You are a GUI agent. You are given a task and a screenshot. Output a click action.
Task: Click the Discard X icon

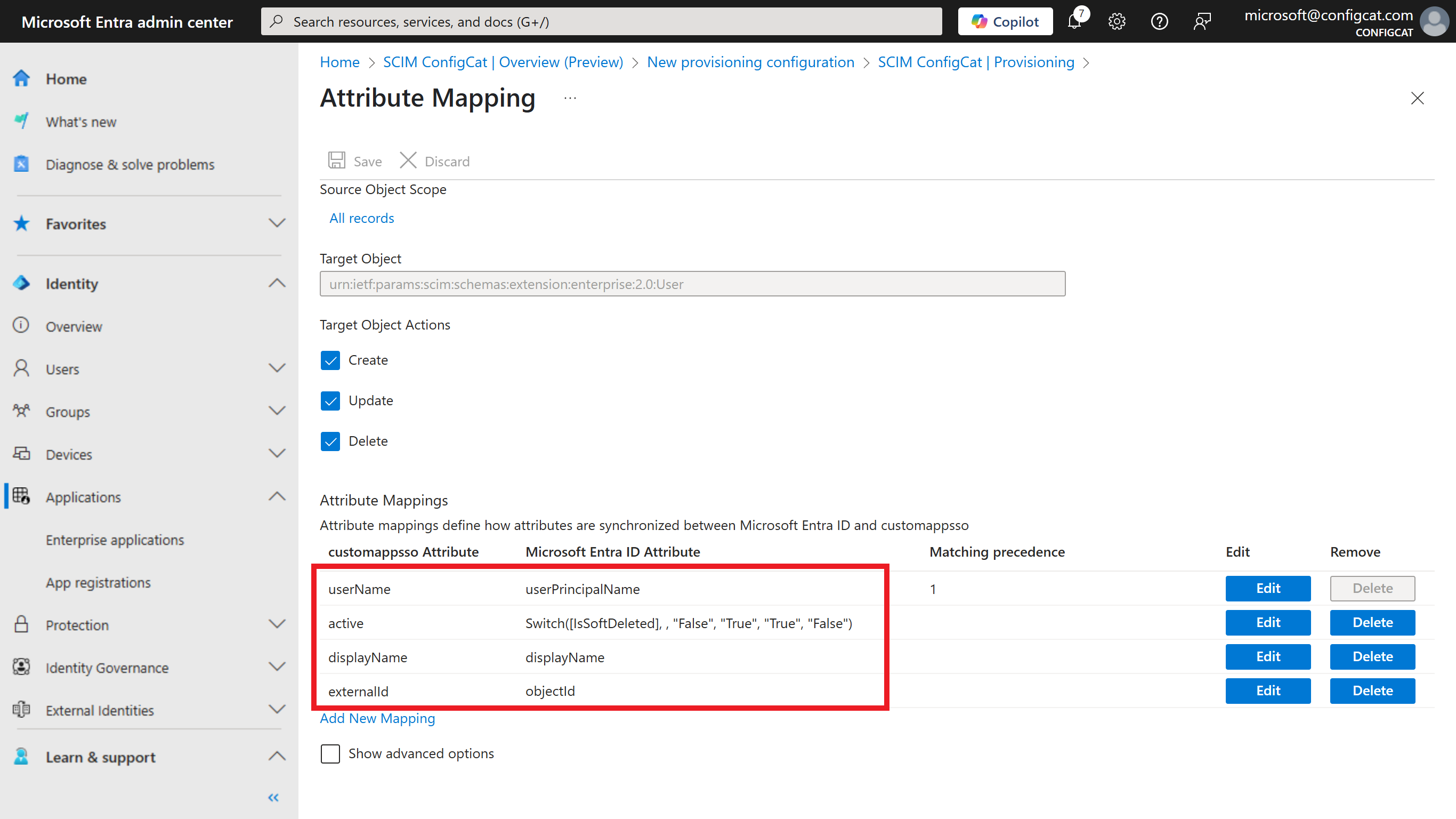click(408, 160)
